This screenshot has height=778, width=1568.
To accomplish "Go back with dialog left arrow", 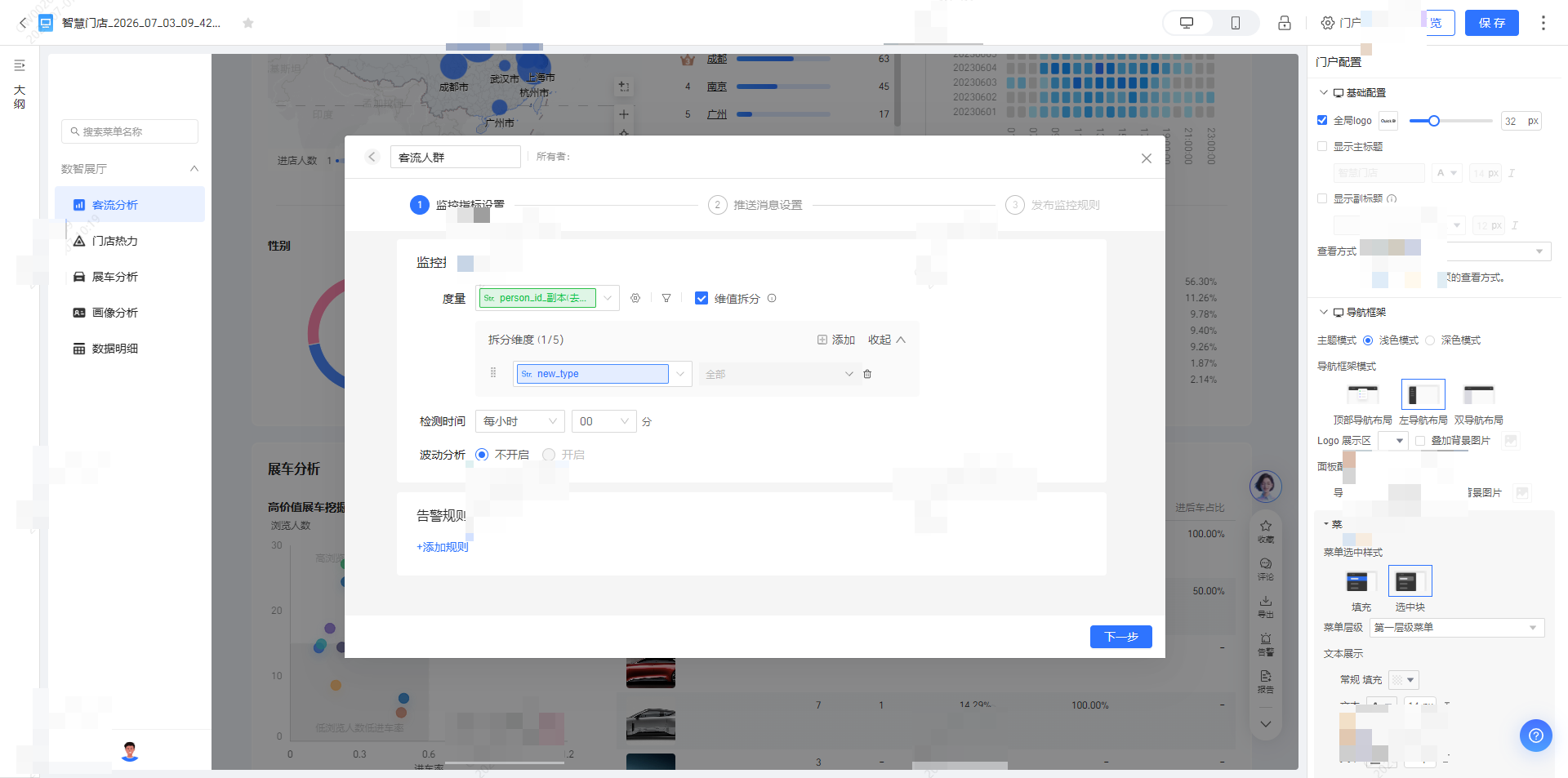I will tap(372, 157).
